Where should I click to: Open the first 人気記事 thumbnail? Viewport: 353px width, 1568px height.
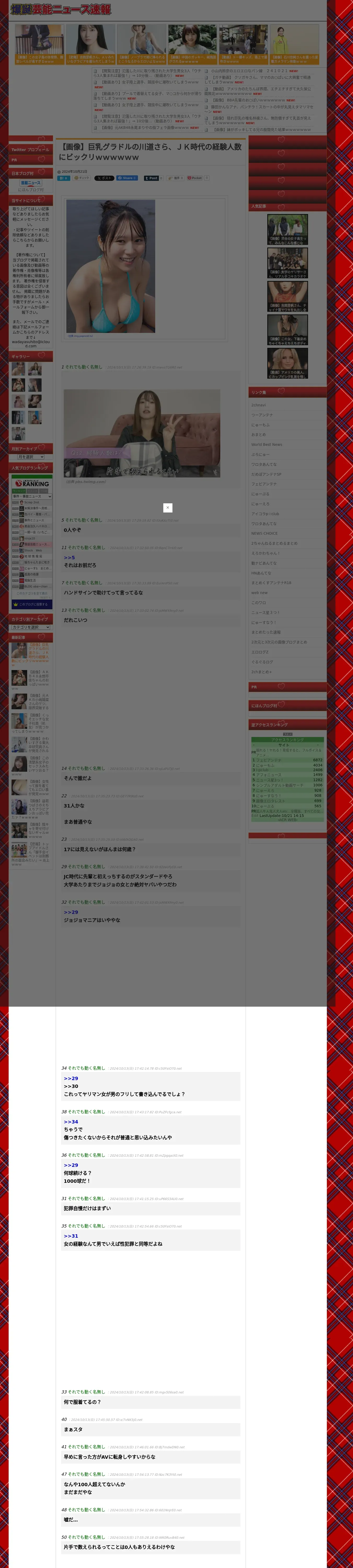[x=287, y=229]
